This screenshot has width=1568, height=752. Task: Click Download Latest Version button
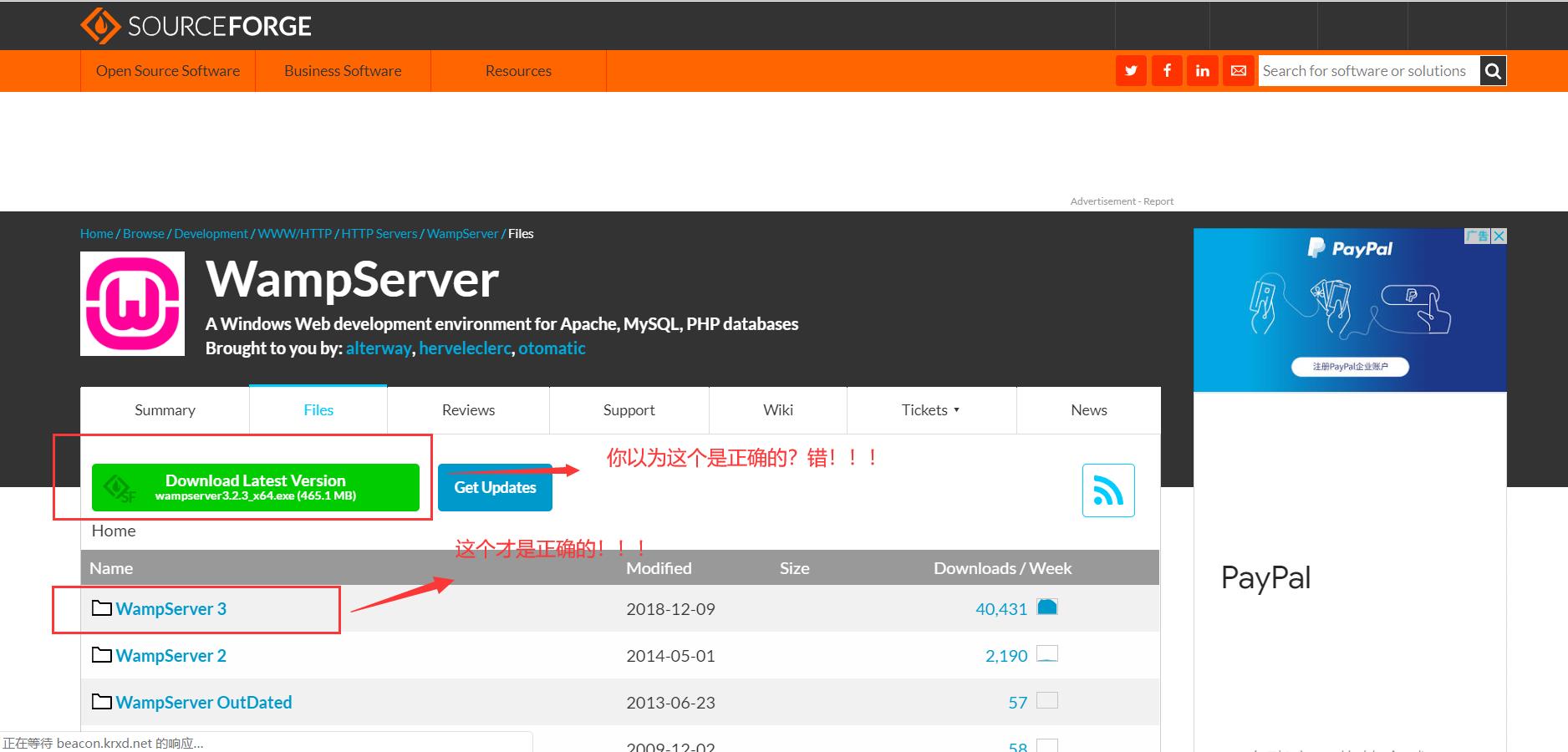[x=256, y=487]
